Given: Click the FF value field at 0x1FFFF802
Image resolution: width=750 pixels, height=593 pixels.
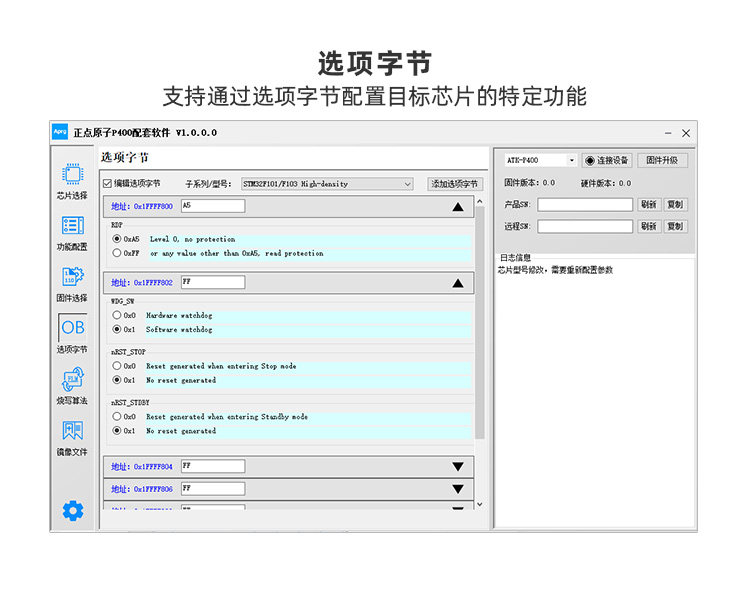Looking at the screenshot, I should coord(213,283).
